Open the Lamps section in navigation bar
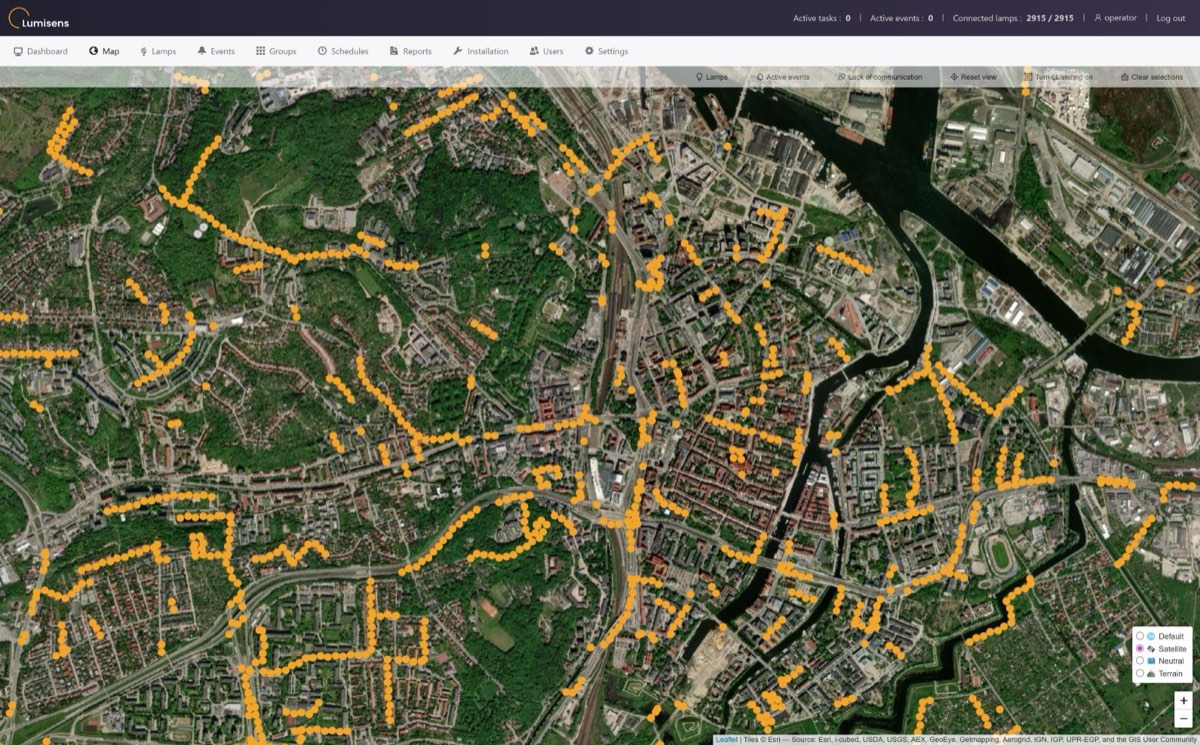 [158, 51]
